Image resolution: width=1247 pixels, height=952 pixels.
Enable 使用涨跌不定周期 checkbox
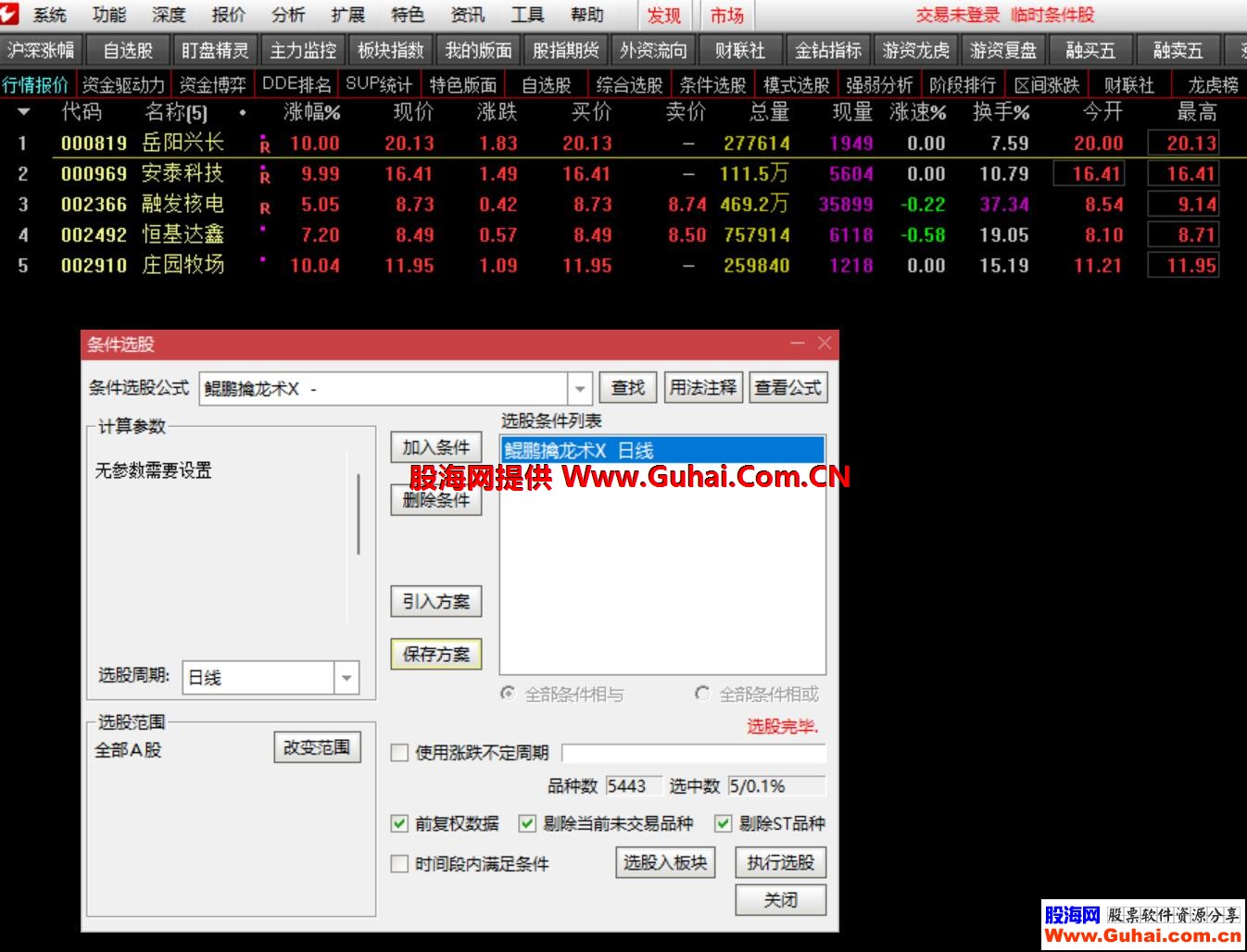pyautogui.click(x=400, y=753)
